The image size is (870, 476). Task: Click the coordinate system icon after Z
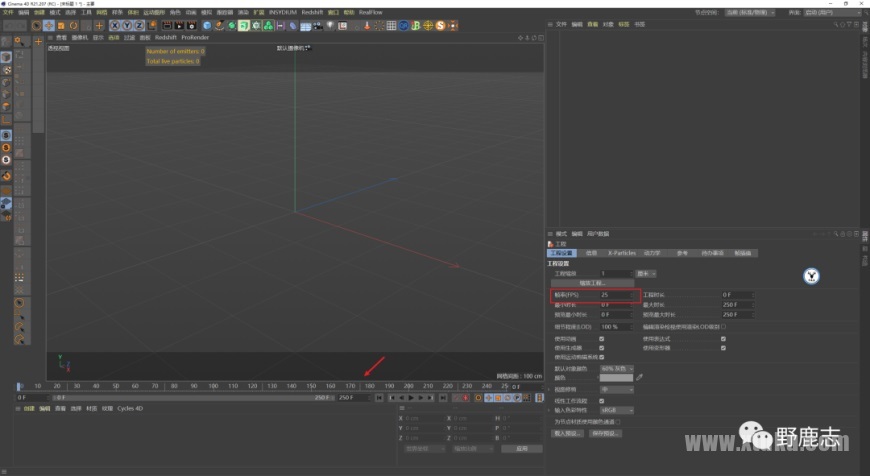click(x=152, y=26)
